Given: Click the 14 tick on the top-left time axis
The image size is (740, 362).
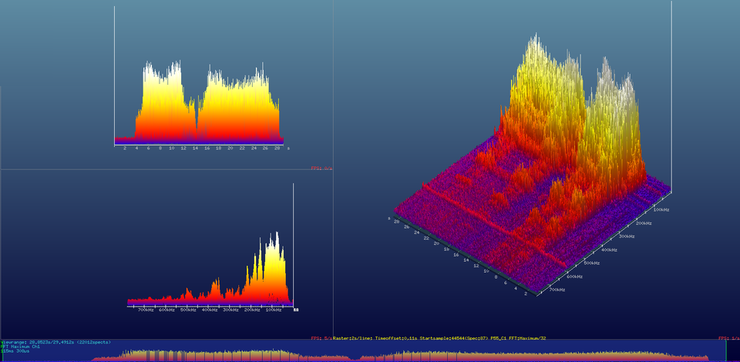Looking at the screenshot, I should click(195, 148).
